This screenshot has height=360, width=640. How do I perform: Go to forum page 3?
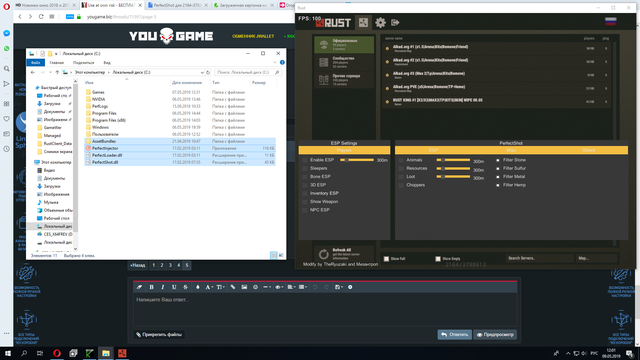tap(170, 265)
